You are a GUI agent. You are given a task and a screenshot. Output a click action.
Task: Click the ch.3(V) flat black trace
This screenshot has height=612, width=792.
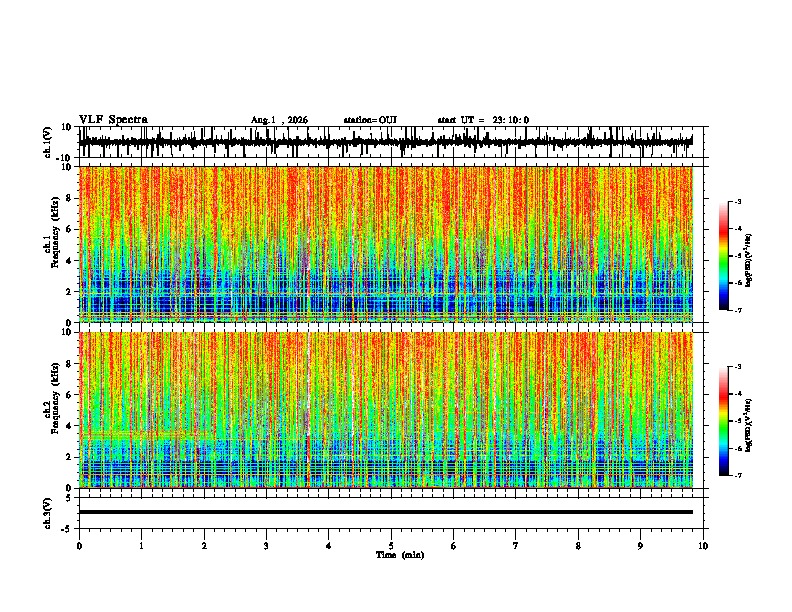click(386, 512)
